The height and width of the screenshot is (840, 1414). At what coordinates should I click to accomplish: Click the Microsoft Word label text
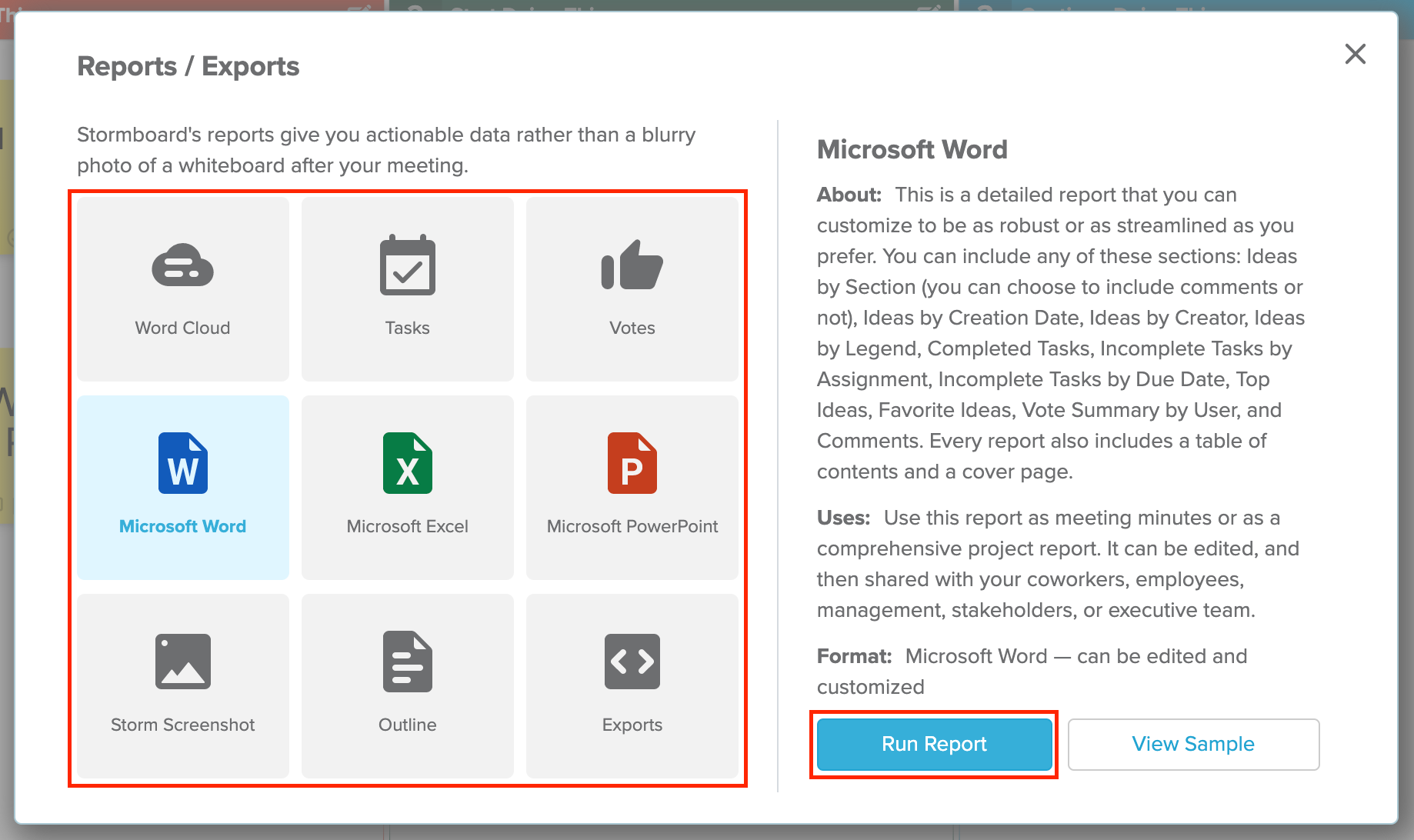tap(183, 526)
